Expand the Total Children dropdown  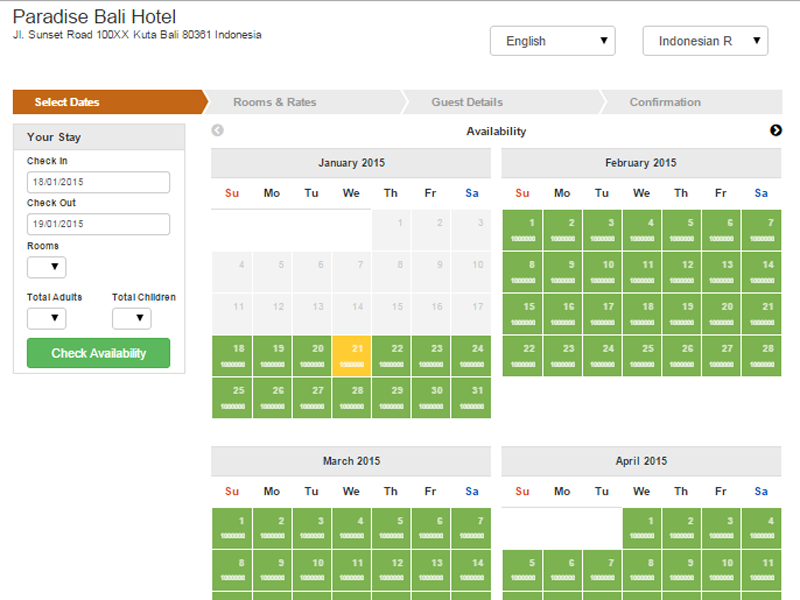pyautogui.click(x=131, y=319)
